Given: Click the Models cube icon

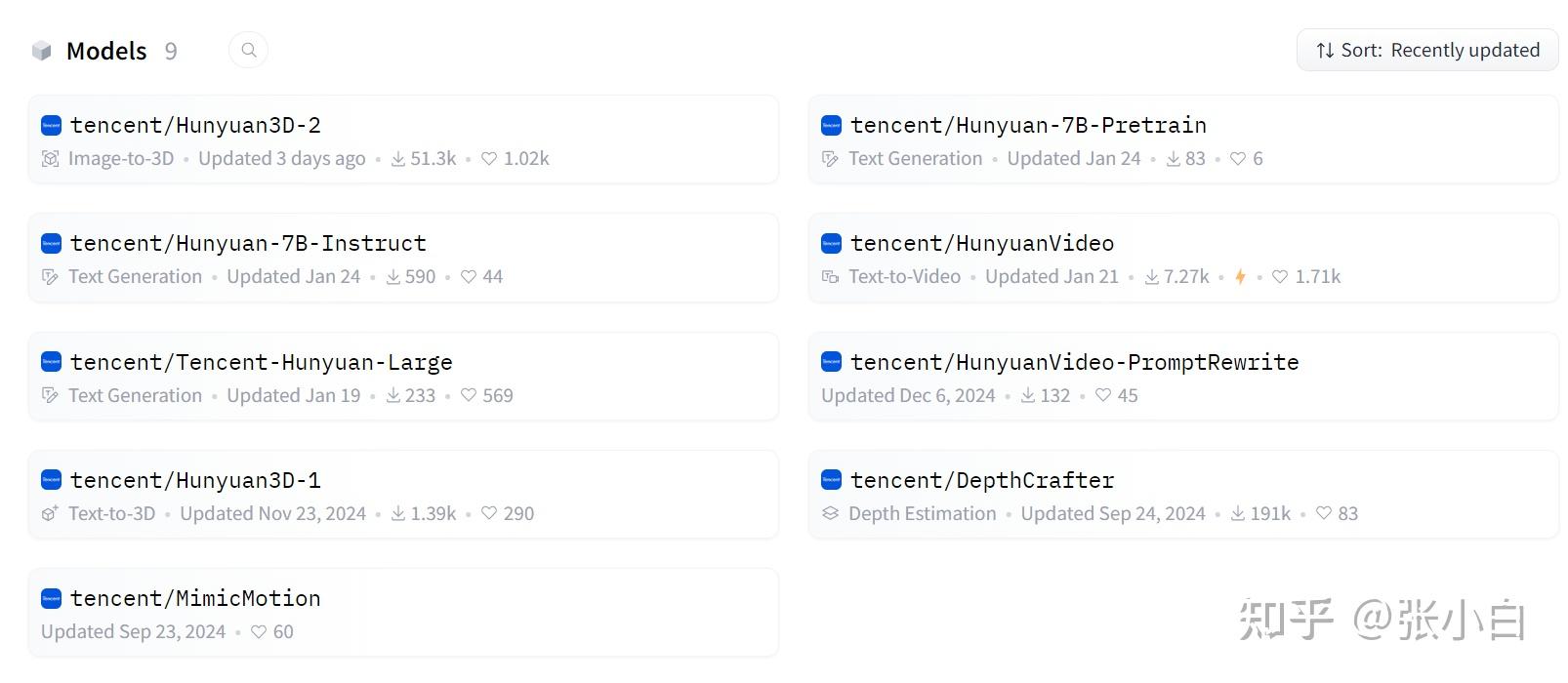Looking at the screenshot, I should tap(41, 51).
